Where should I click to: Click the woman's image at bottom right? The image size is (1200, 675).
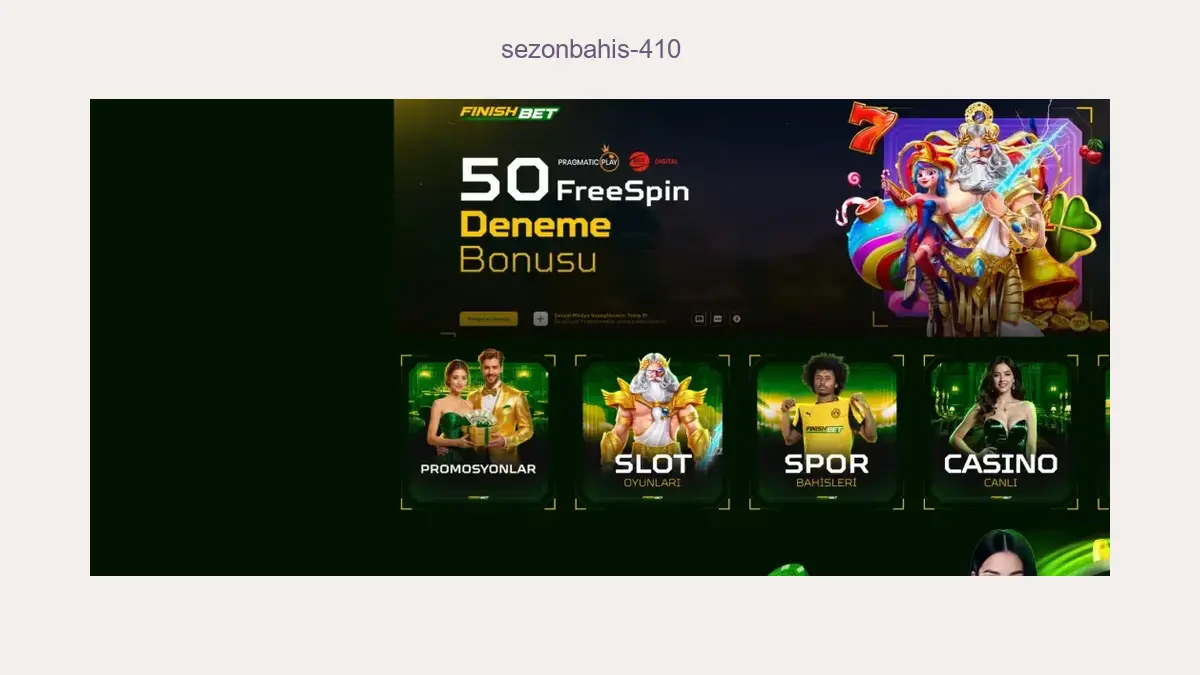(x=1003, y=553)
